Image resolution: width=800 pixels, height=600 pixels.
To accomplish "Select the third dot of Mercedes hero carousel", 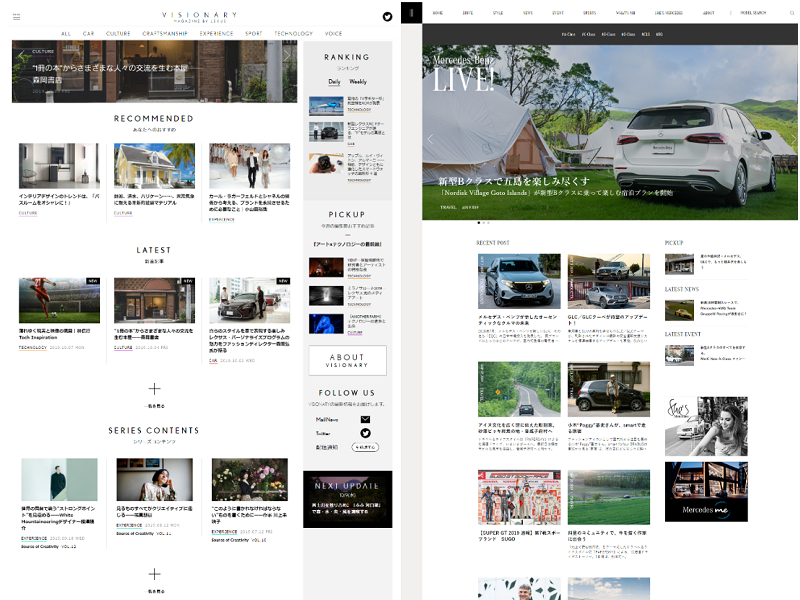I will (488, 222).
